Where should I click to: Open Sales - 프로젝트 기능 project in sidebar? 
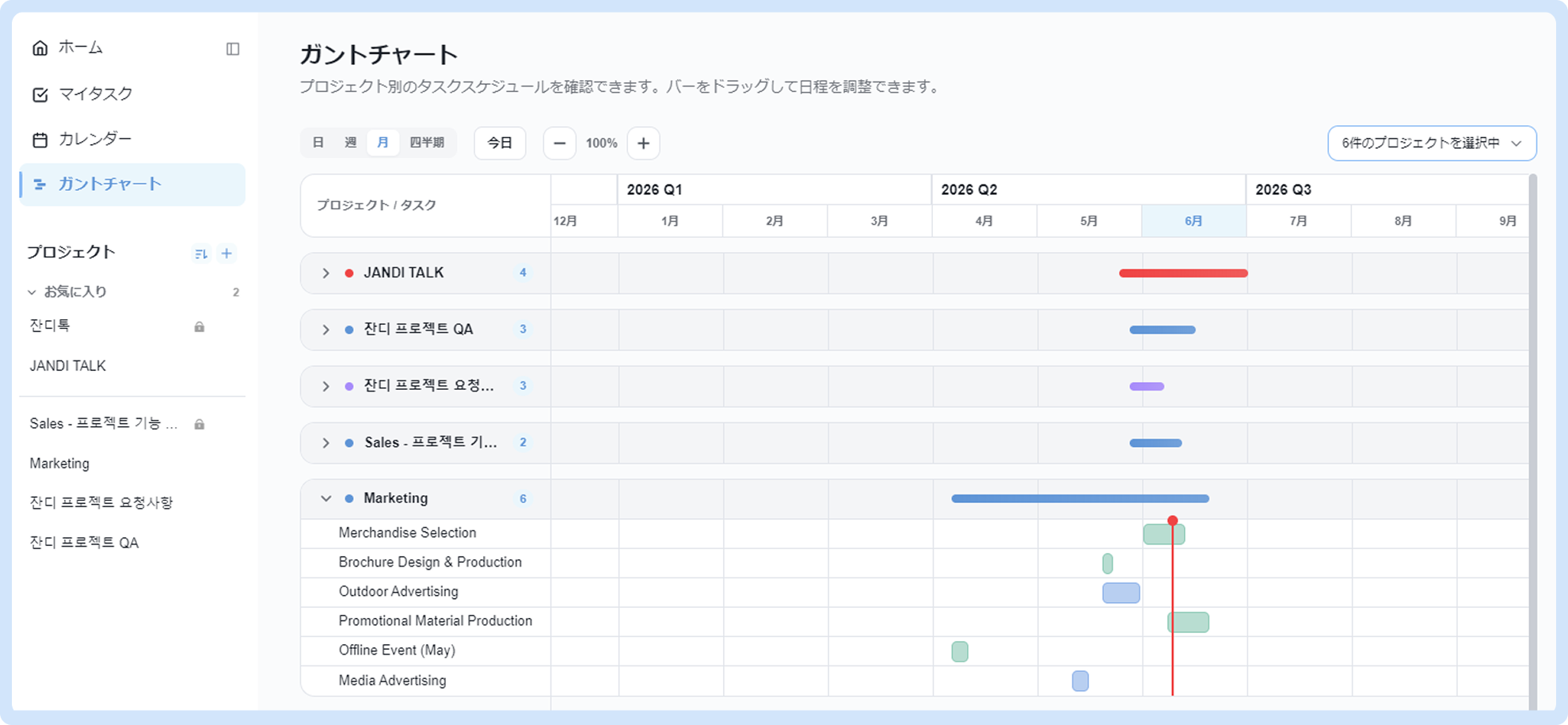click(104, 424)
